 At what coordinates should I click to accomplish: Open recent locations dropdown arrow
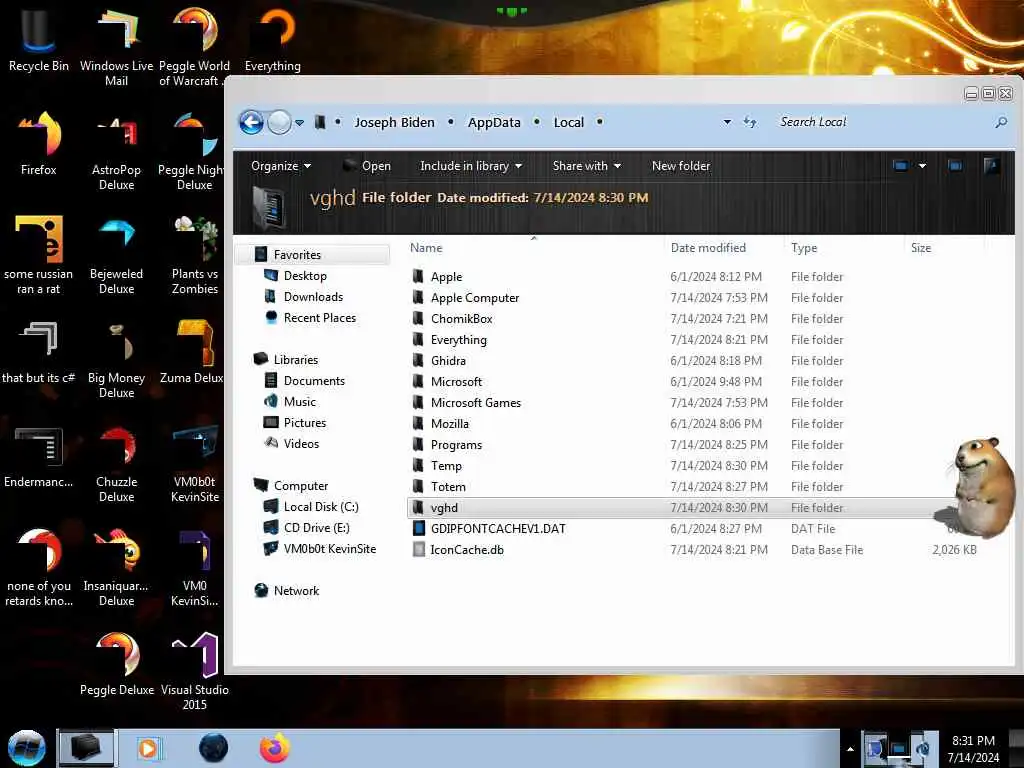(299, 123)
